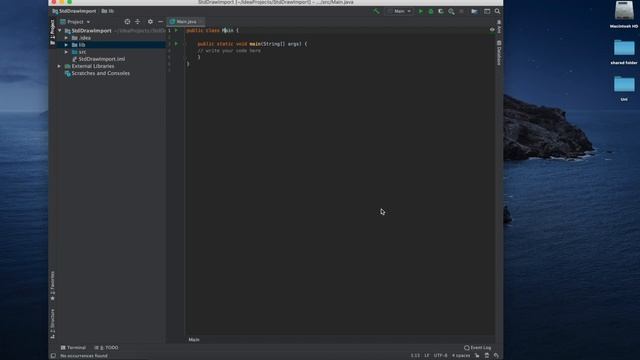Click run gutter arrow beside main method
Image resolution: width=640 pixels, height=360 pixels.
pos(176,43)
